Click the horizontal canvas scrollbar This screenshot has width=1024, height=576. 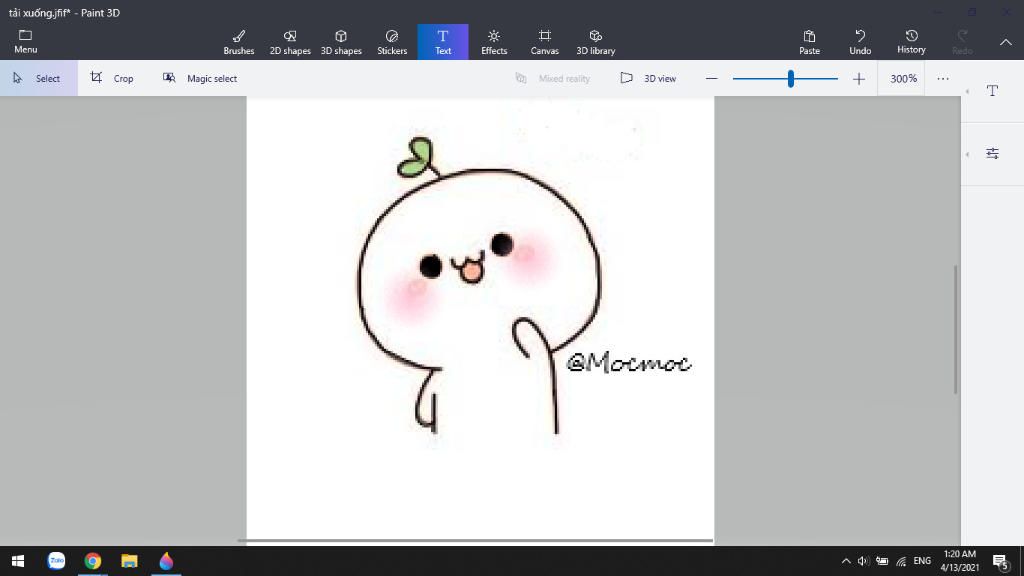pos(475,541)
